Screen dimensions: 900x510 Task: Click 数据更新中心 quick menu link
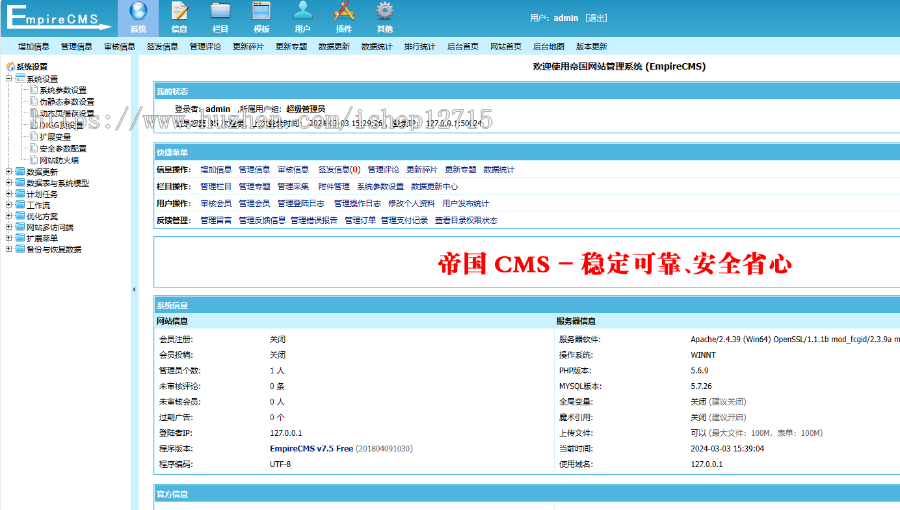(x=435, y=186)
